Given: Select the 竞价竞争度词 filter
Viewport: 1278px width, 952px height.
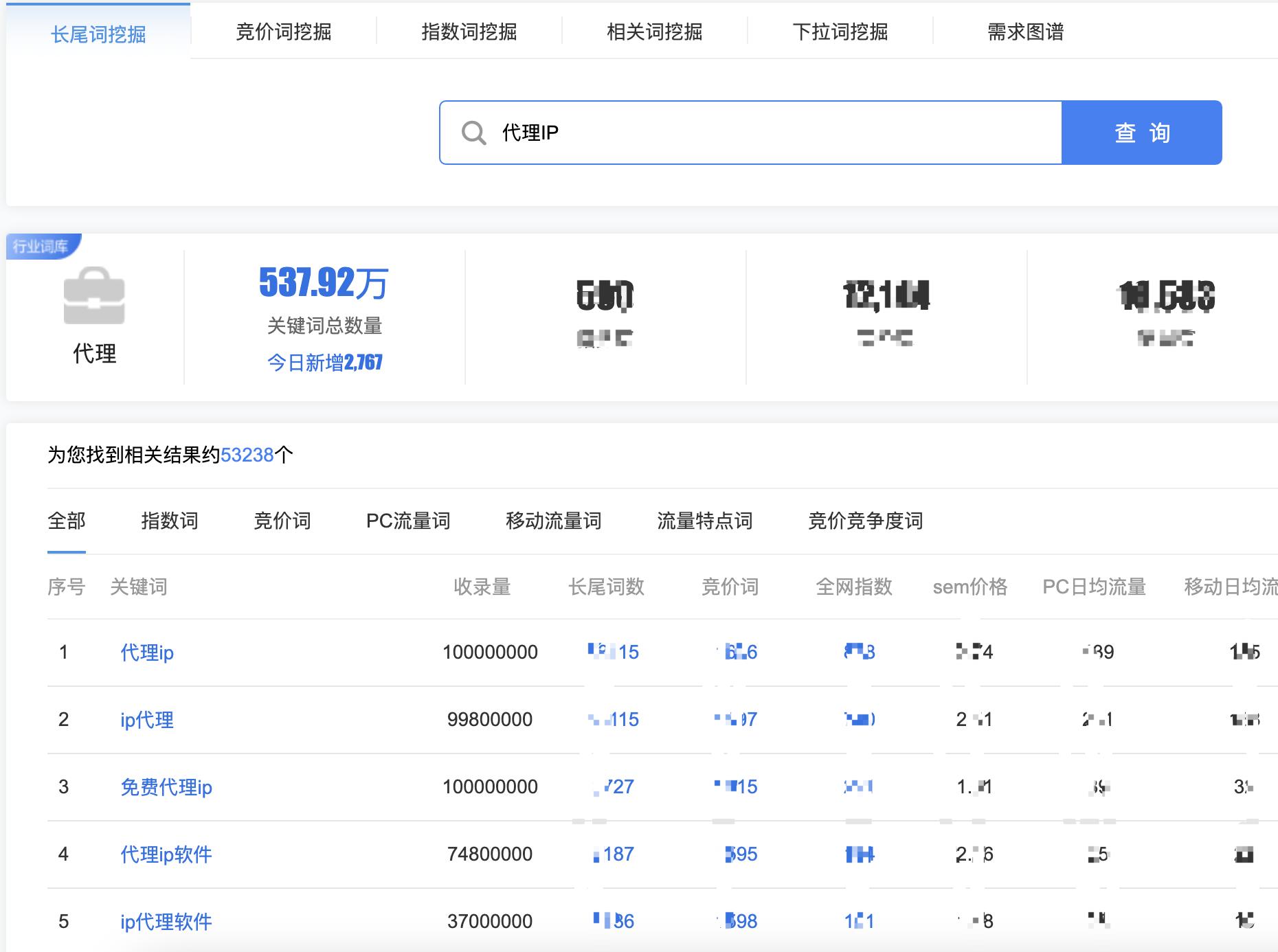Looking at the screenshot, I should [x=867, y=521].
